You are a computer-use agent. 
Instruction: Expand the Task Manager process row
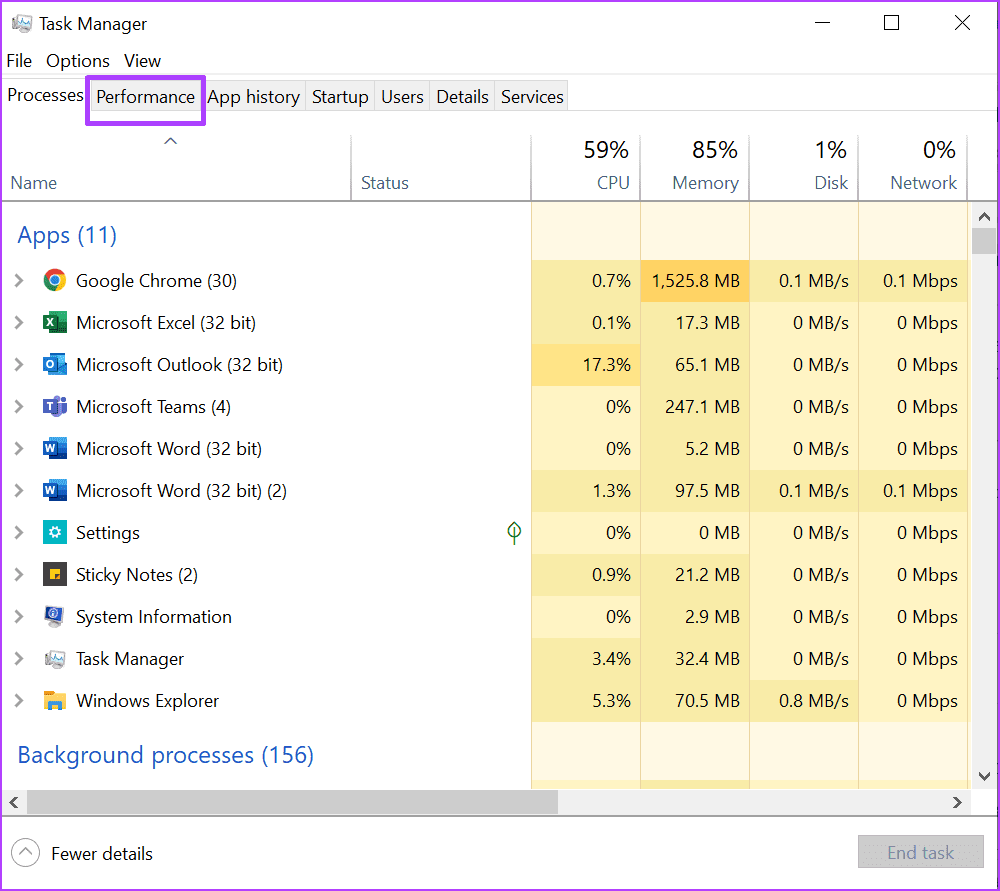click(19, 659)
